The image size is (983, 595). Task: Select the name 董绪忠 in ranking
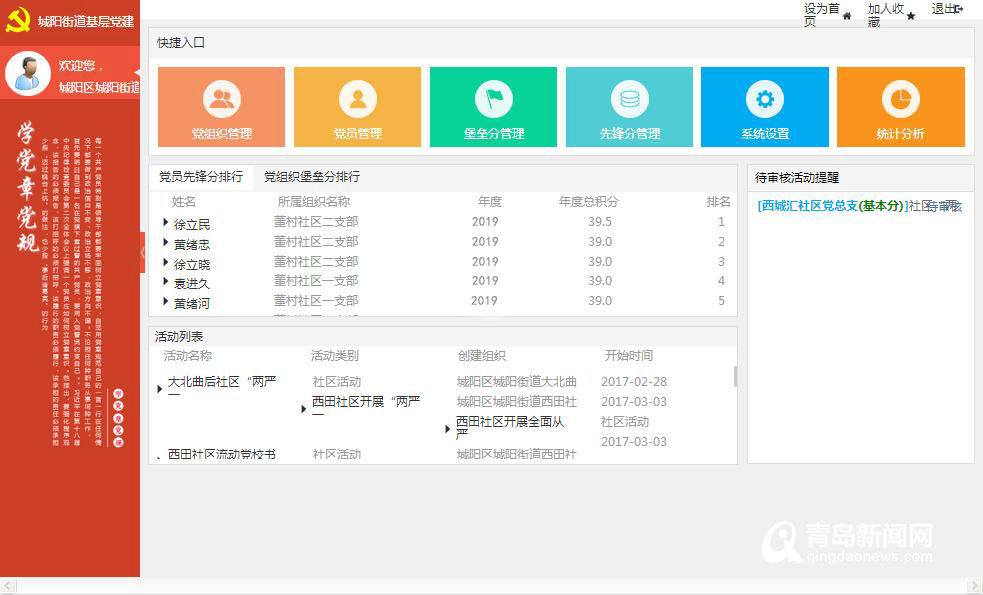[192, 245]
